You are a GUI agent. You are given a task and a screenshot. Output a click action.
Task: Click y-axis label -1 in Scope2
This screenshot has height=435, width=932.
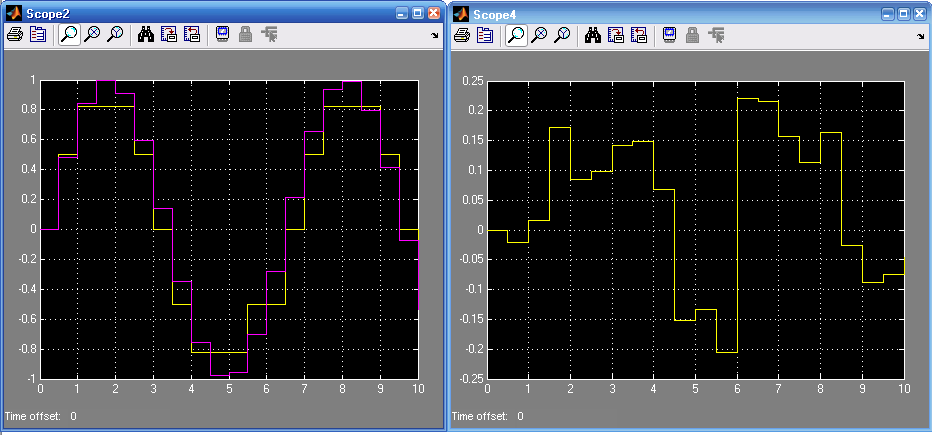click(31, 379)
